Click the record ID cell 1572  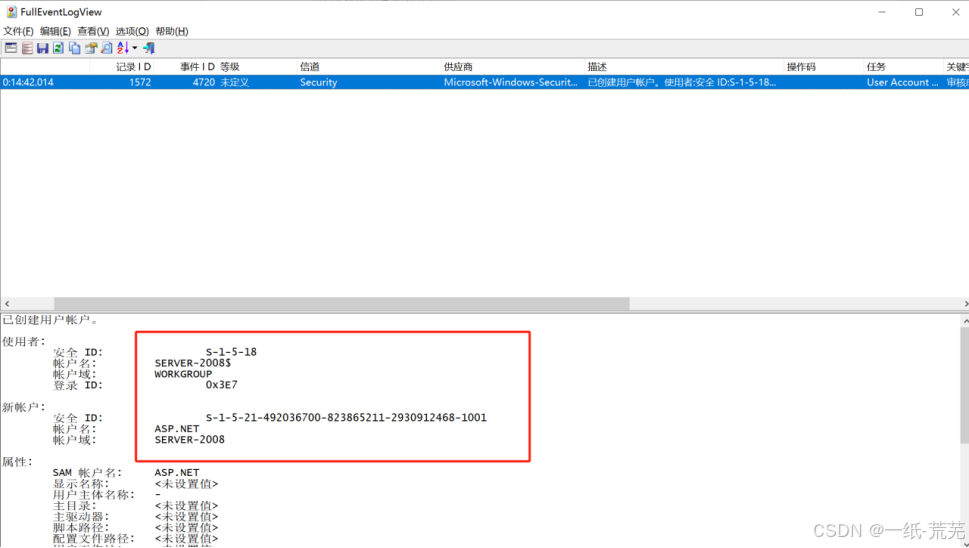tap(140, 82)
